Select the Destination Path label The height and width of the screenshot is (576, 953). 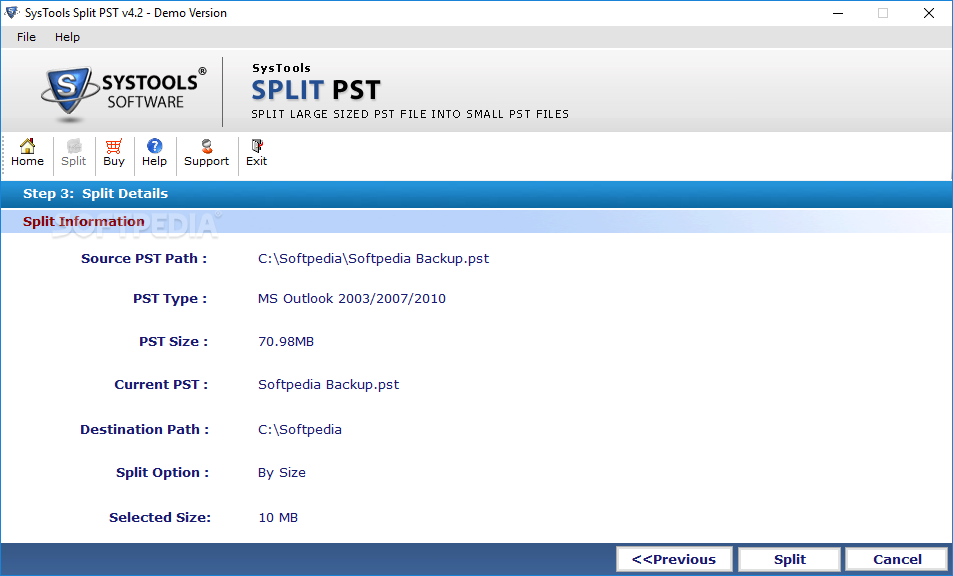click(145, 430)
